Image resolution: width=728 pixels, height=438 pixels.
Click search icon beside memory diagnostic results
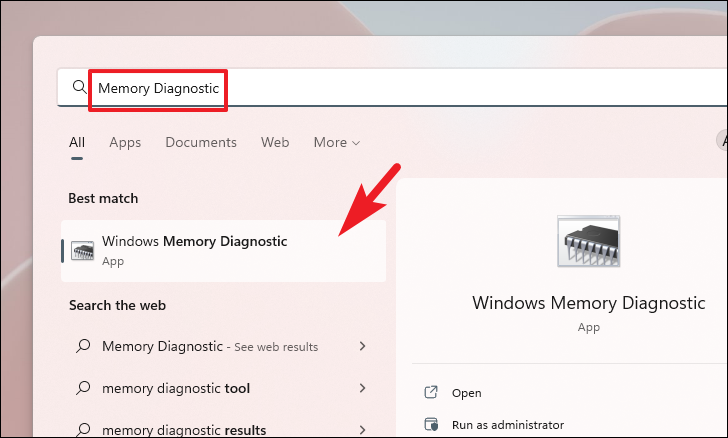click(83, 429)
